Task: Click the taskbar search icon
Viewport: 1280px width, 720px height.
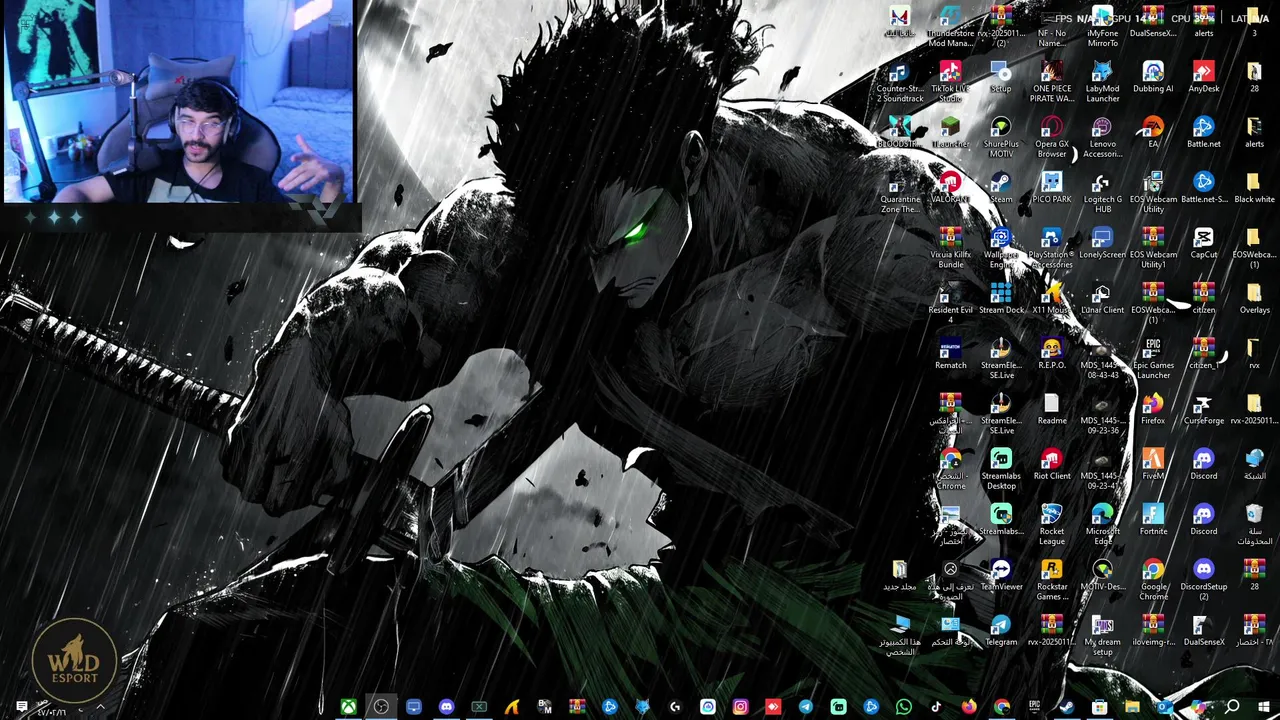Action: 1233,707
